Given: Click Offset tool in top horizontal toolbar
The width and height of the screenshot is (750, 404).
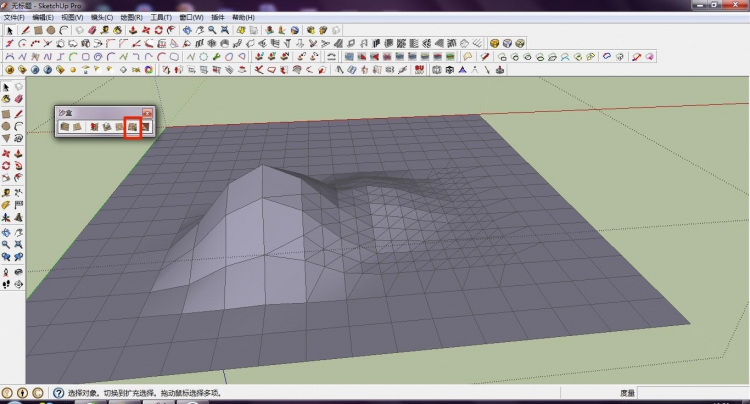Looking at the screenshot, I should [x=171, y=30].
